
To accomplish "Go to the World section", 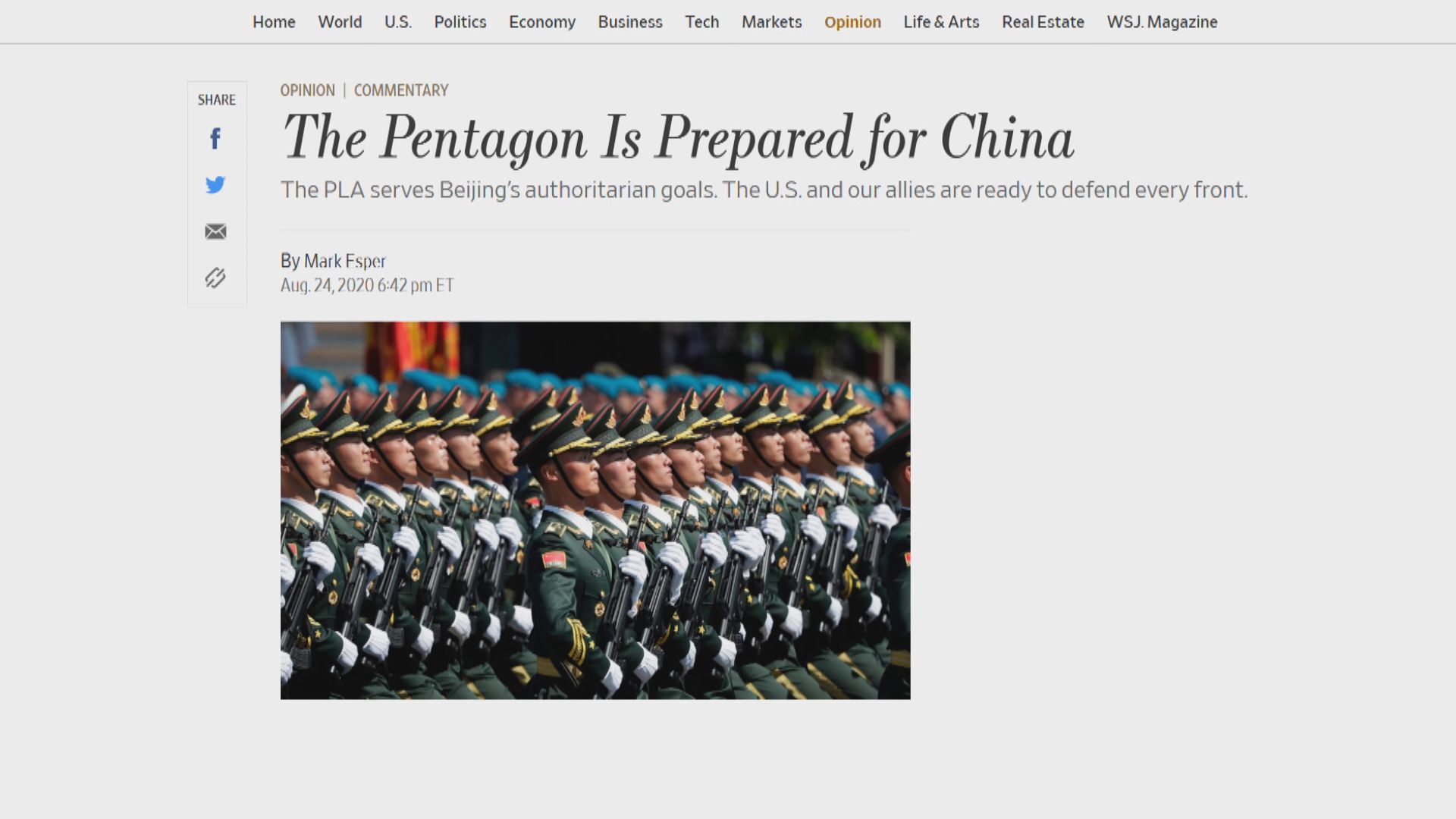I will click(340, 22).
